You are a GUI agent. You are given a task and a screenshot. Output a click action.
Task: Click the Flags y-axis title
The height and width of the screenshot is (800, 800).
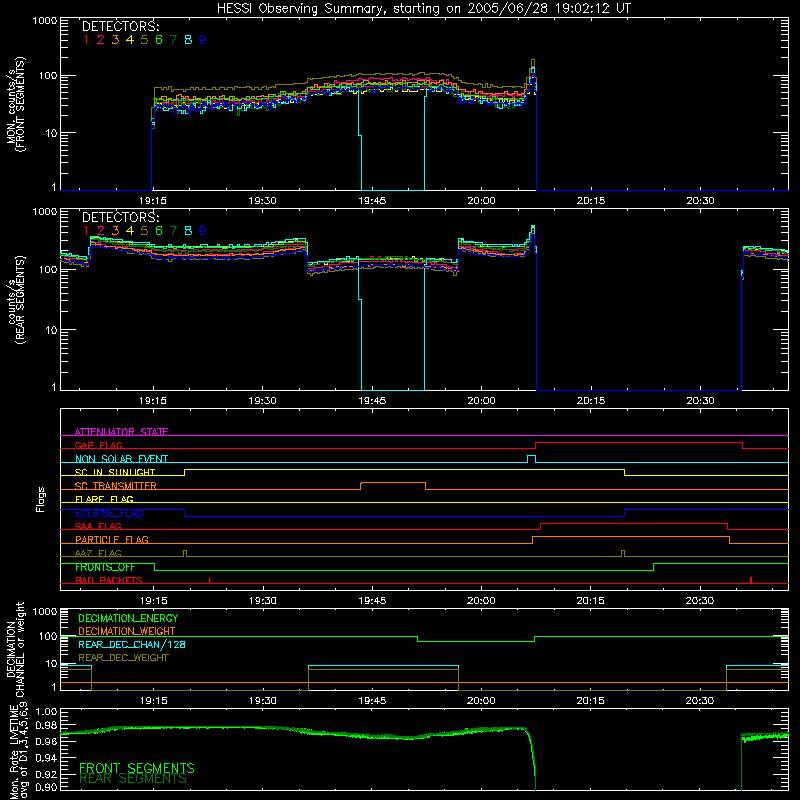(x=41, y=499)
